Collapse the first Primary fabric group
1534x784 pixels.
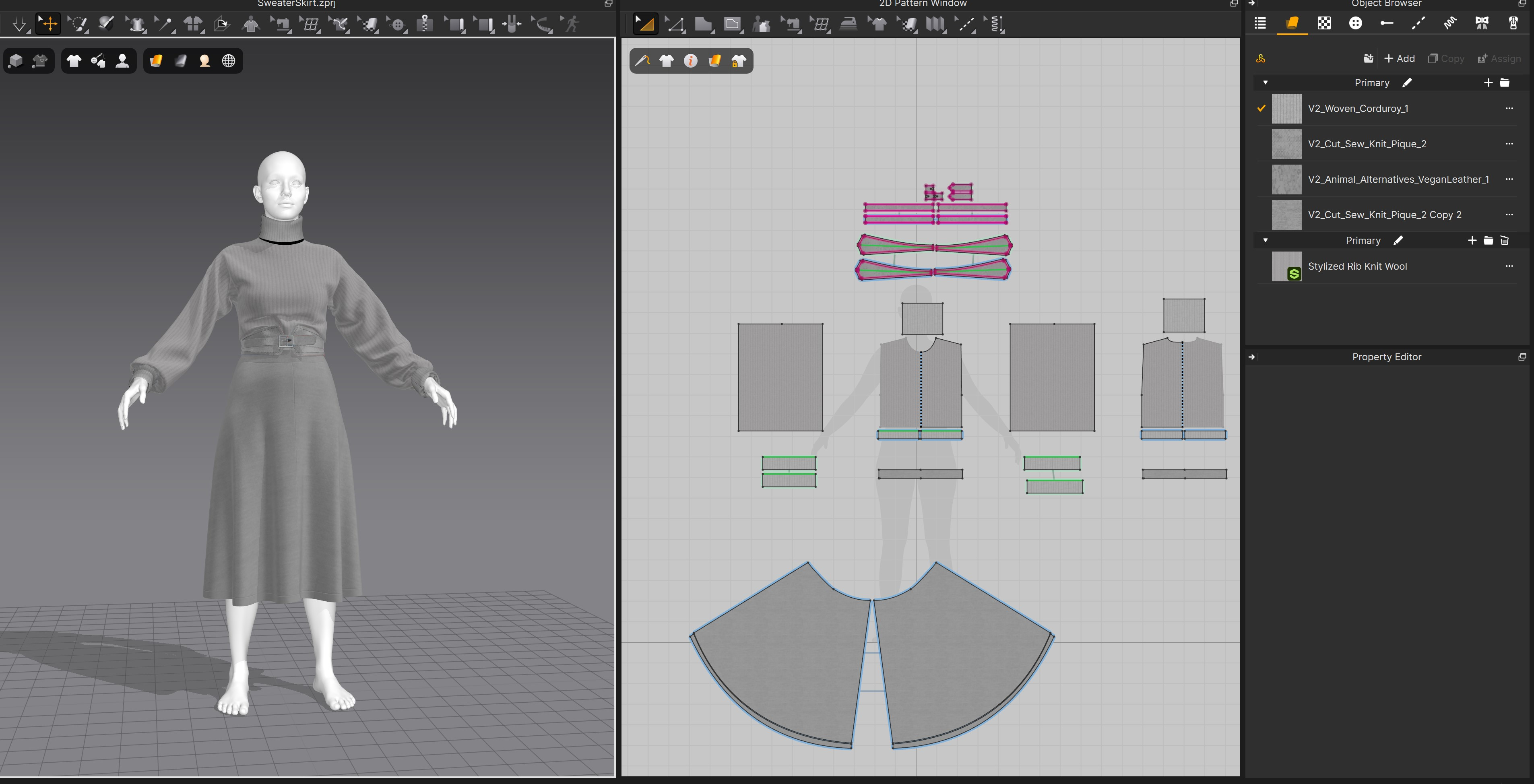pos(1265,83)
